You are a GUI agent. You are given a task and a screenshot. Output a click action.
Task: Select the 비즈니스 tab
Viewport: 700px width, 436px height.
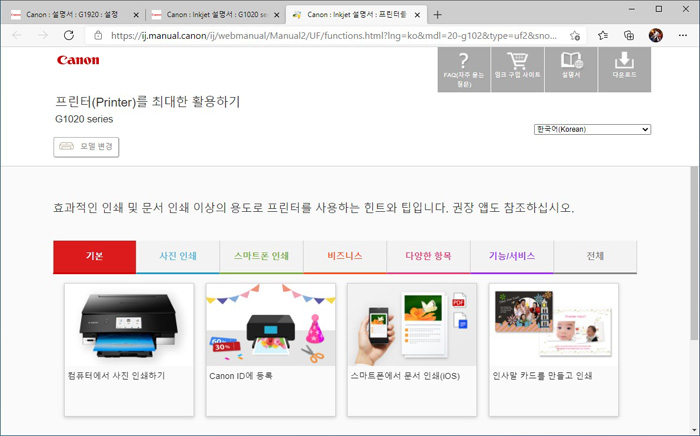click(x=345, y=257)
